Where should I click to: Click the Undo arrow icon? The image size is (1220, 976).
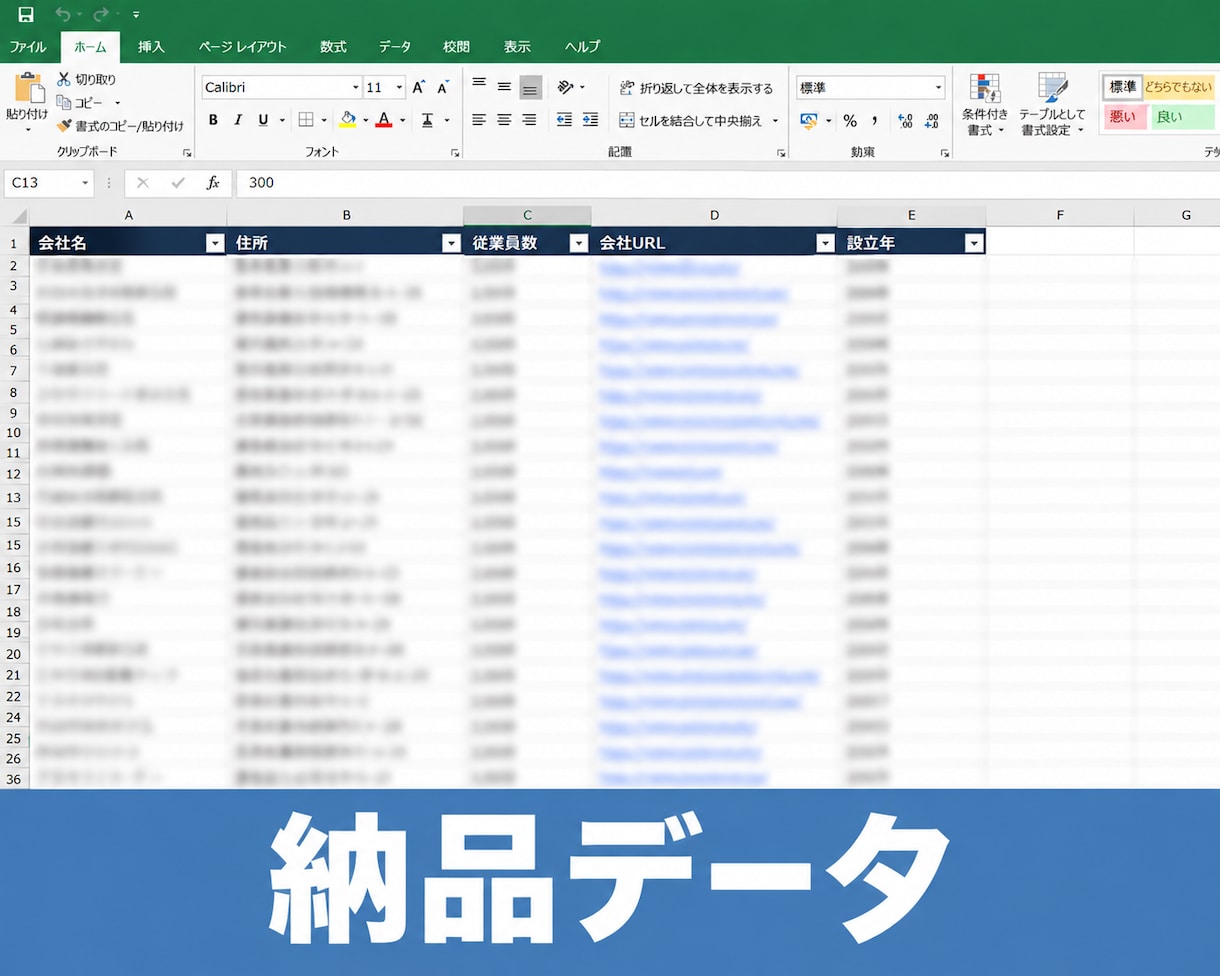pyautogui.click(x=63, y=15)
